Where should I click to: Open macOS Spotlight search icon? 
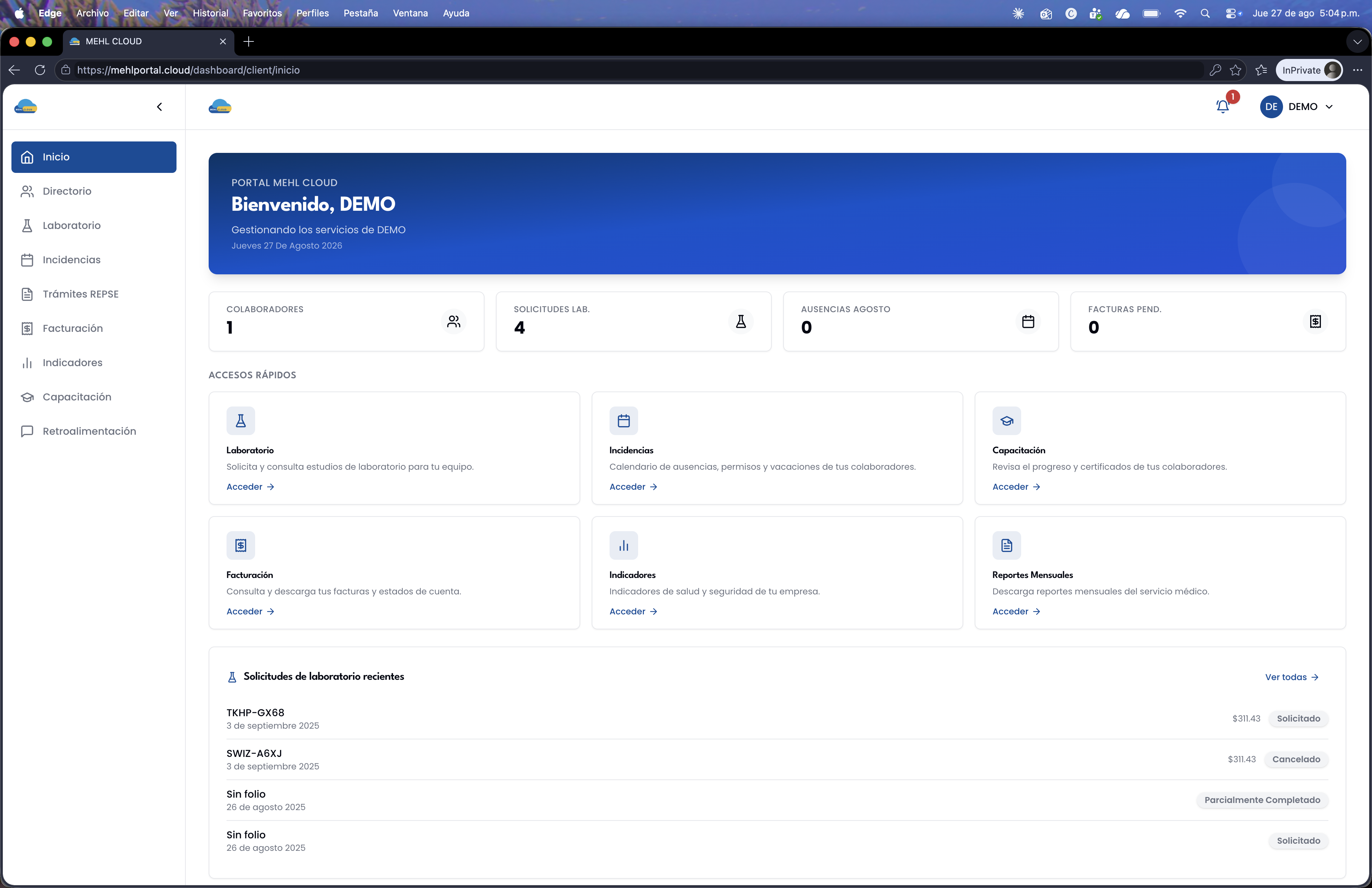(1205, 13)
